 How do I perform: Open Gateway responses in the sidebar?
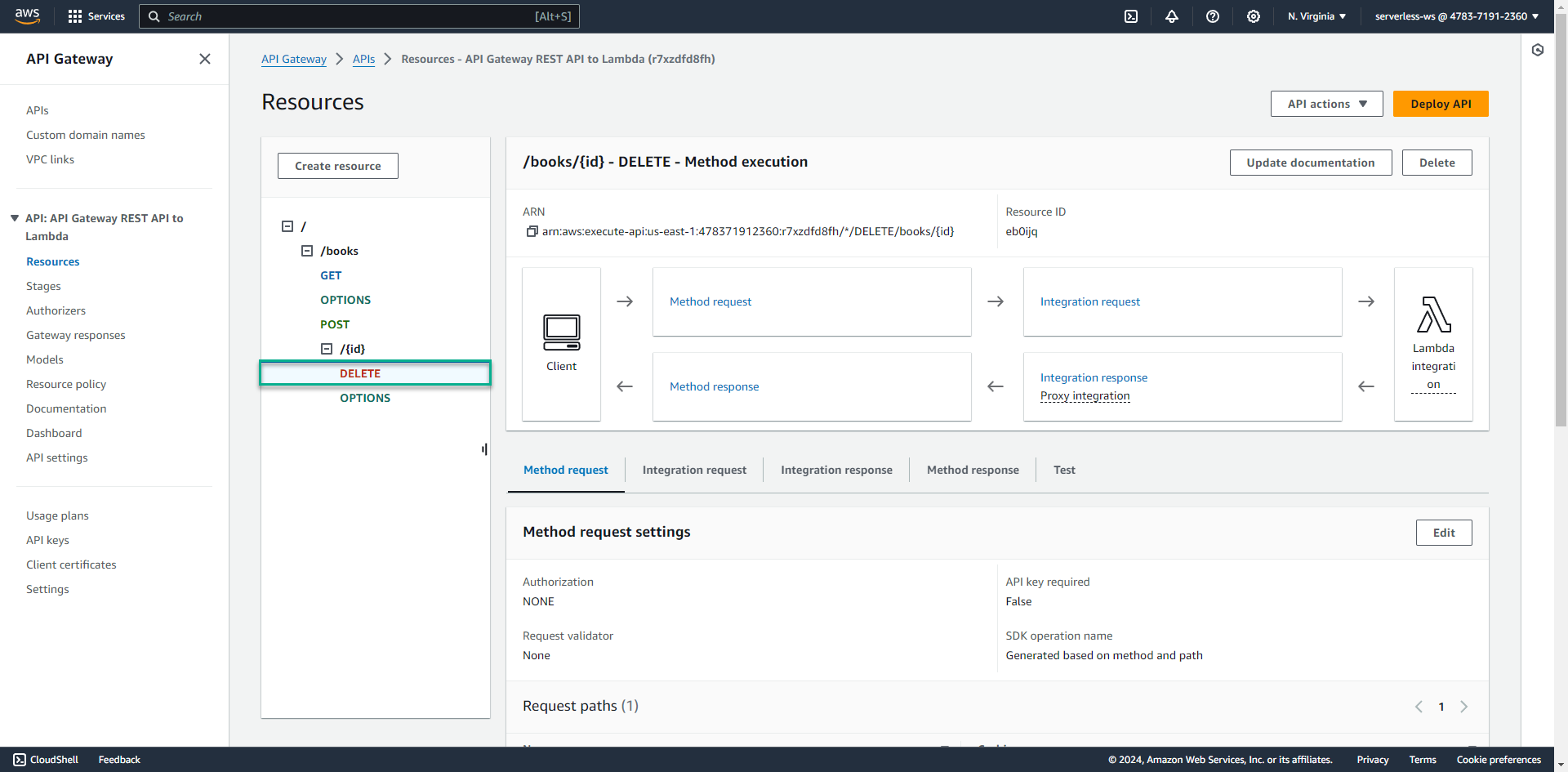click(x=76, y=335)
